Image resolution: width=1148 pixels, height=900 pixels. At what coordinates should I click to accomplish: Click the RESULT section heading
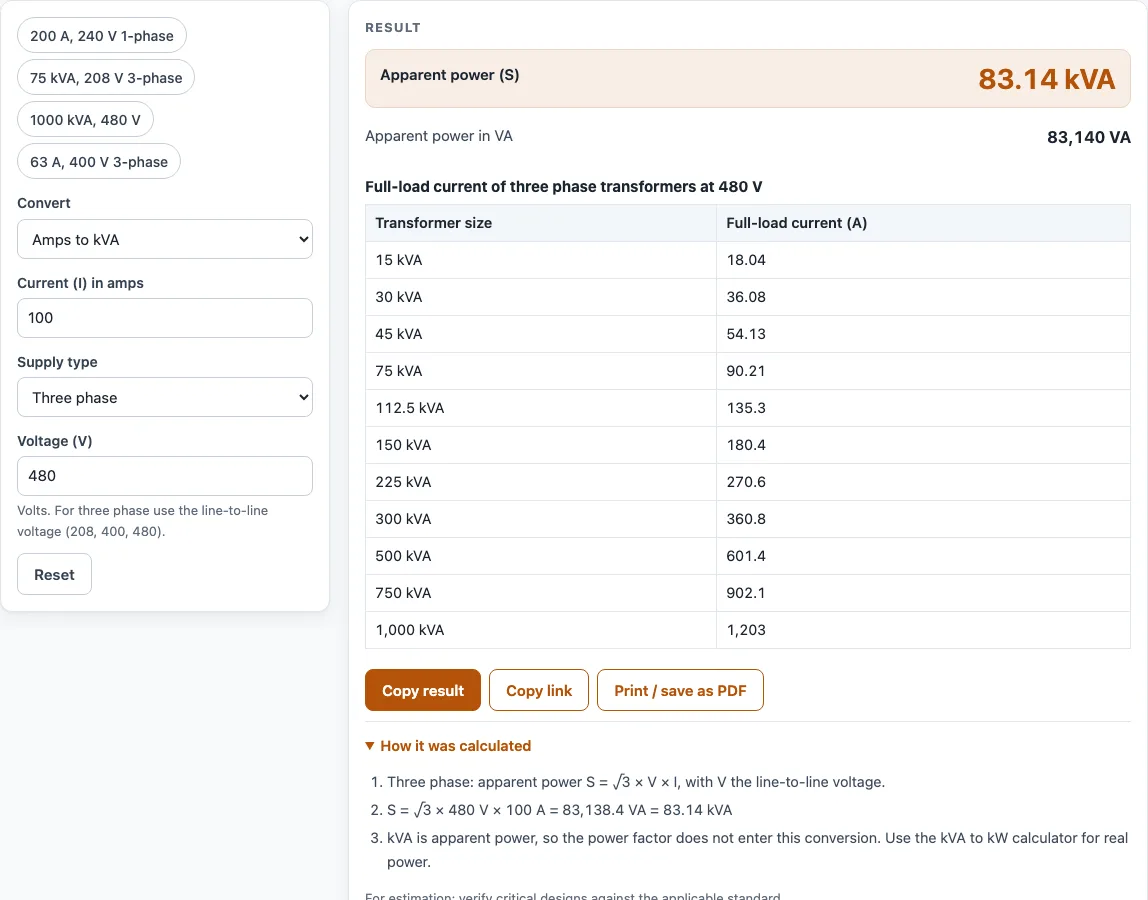tap(393, 28)
